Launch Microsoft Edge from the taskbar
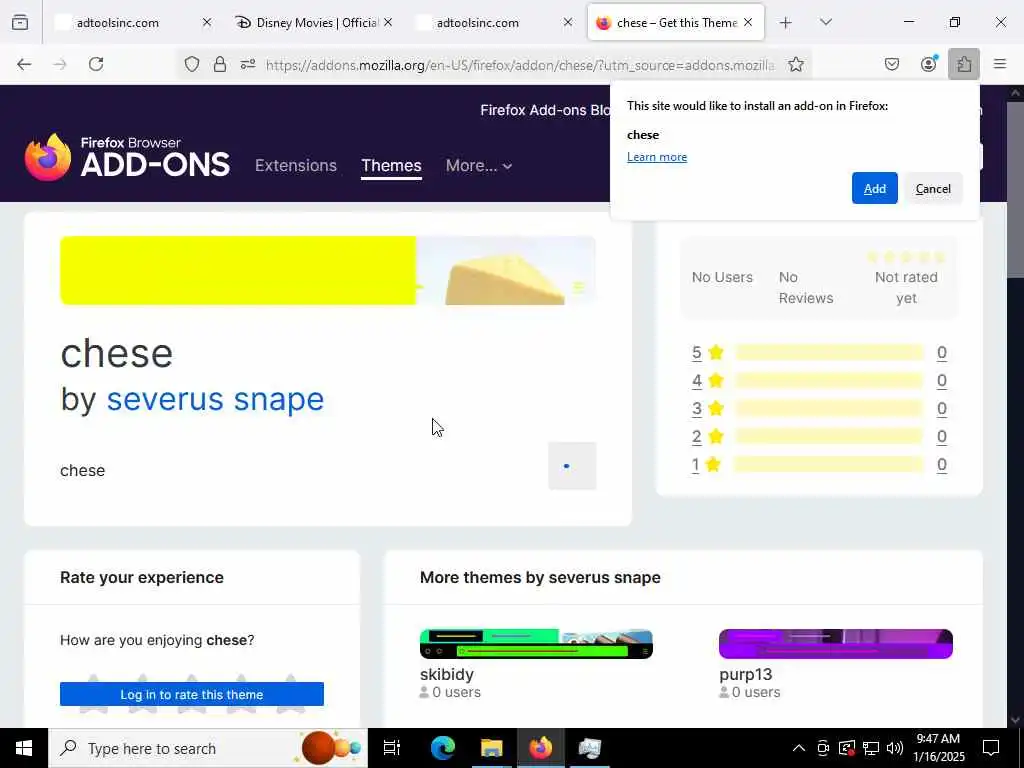The height and width of the screenshot is (768, 1024). click(x=442, y=748)
